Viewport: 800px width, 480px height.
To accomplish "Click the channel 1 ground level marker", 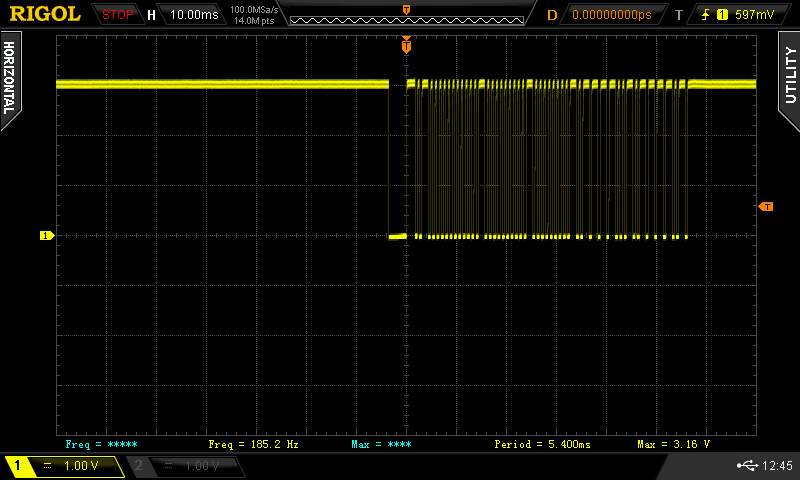I will (x=46, y=236).
